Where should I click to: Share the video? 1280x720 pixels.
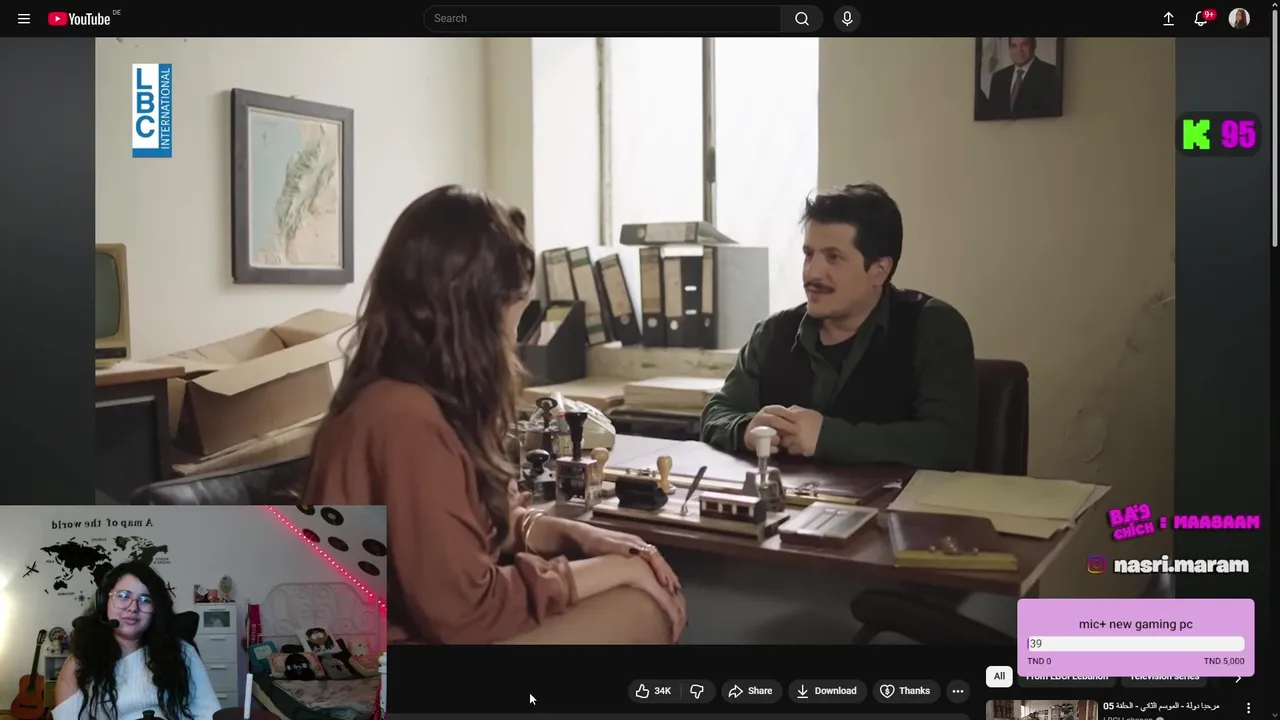[x=750, y=691]
